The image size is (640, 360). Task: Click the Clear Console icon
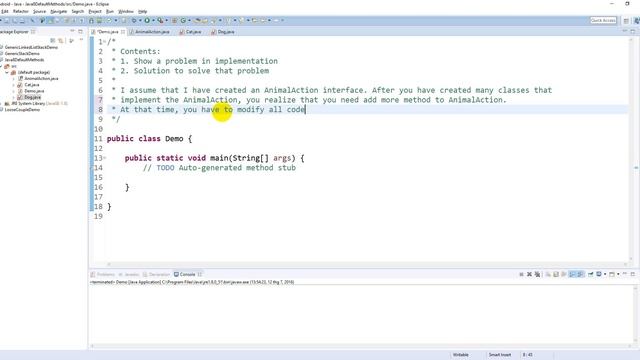548,274
